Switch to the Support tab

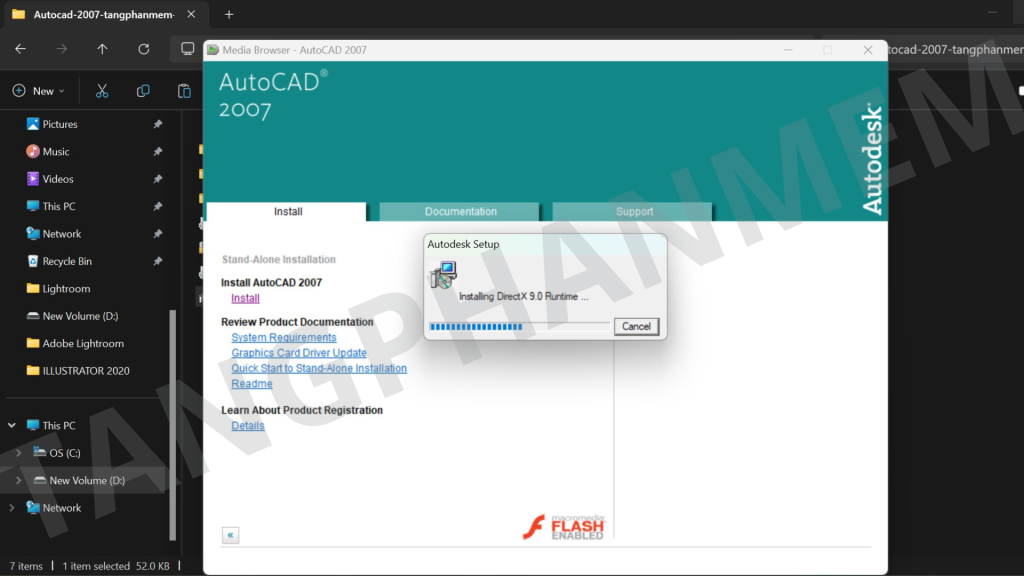coord(634,212)
